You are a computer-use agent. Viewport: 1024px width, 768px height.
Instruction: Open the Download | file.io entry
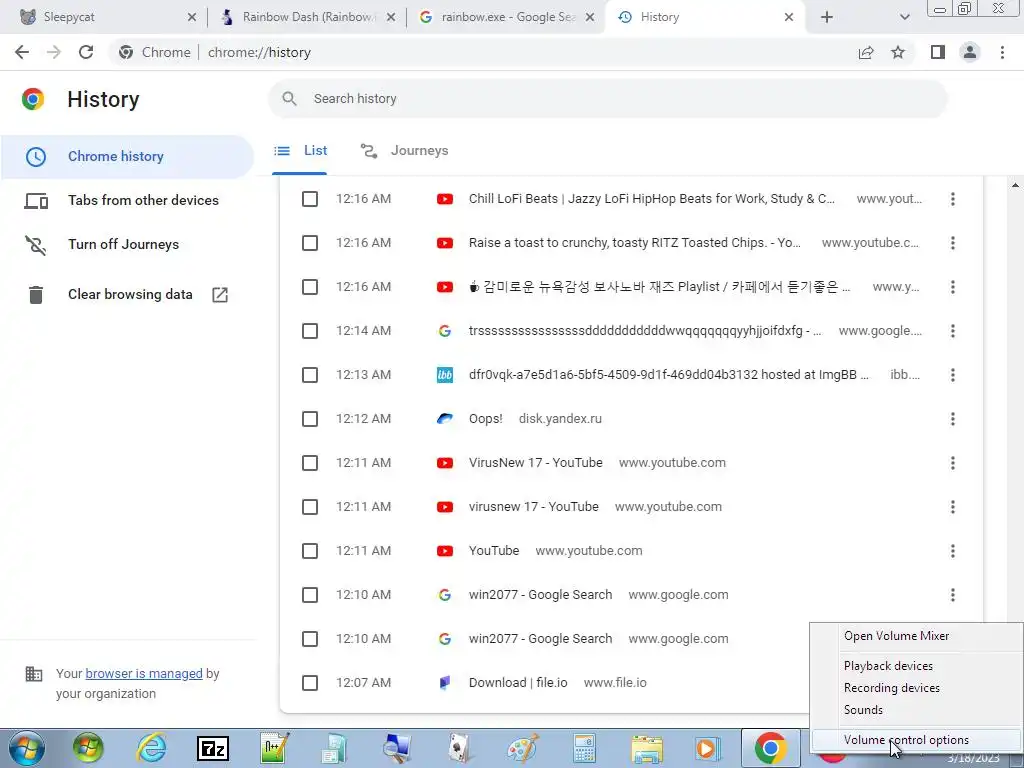(x=518, y=682)
